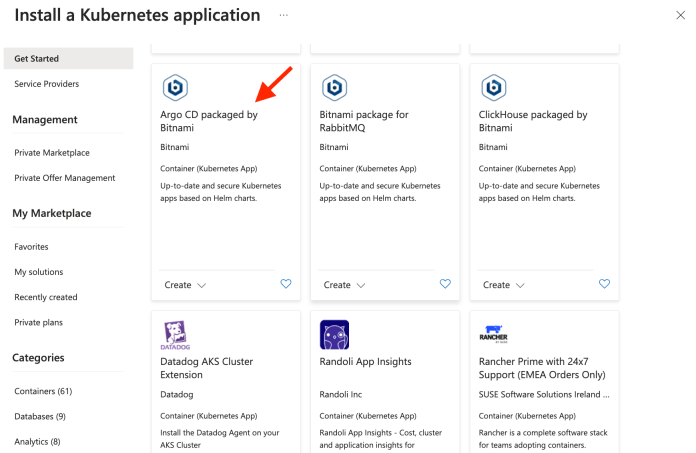Click SUSE Software Solutions Ireland publisher

544,394
